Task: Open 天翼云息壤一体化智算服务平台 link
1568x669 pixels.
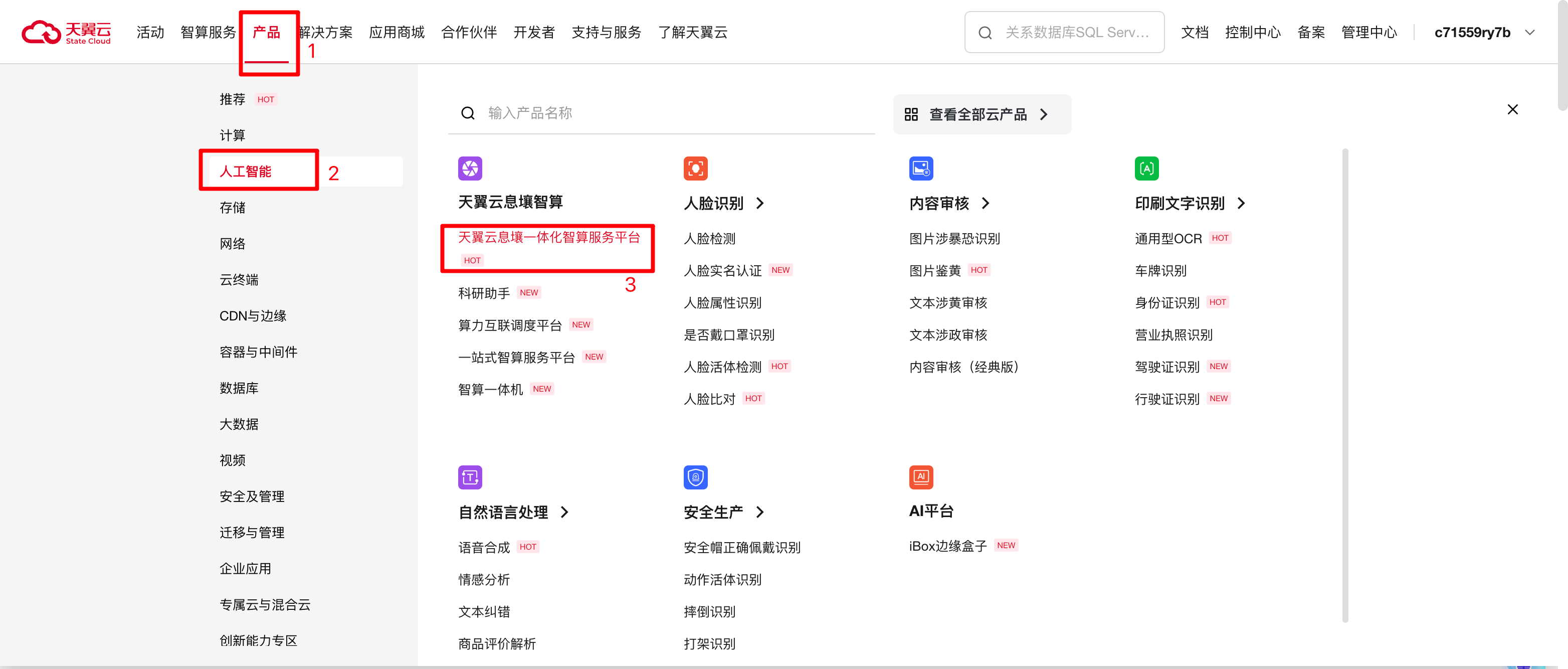Action: click(x=549, y=237)
